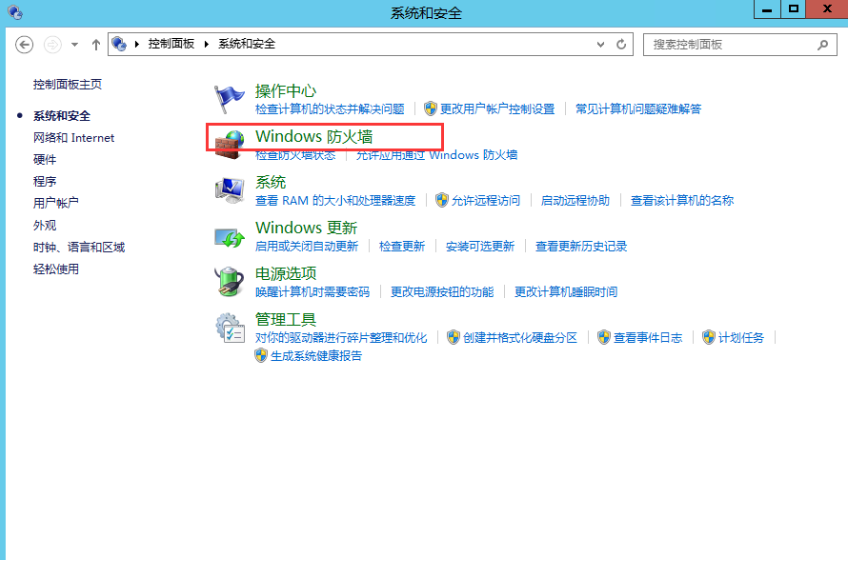This screenshot has height=561, width=856.
Task: Click 查看 RAM 的大小和处理器速度 link
Action: click(335, 201)
